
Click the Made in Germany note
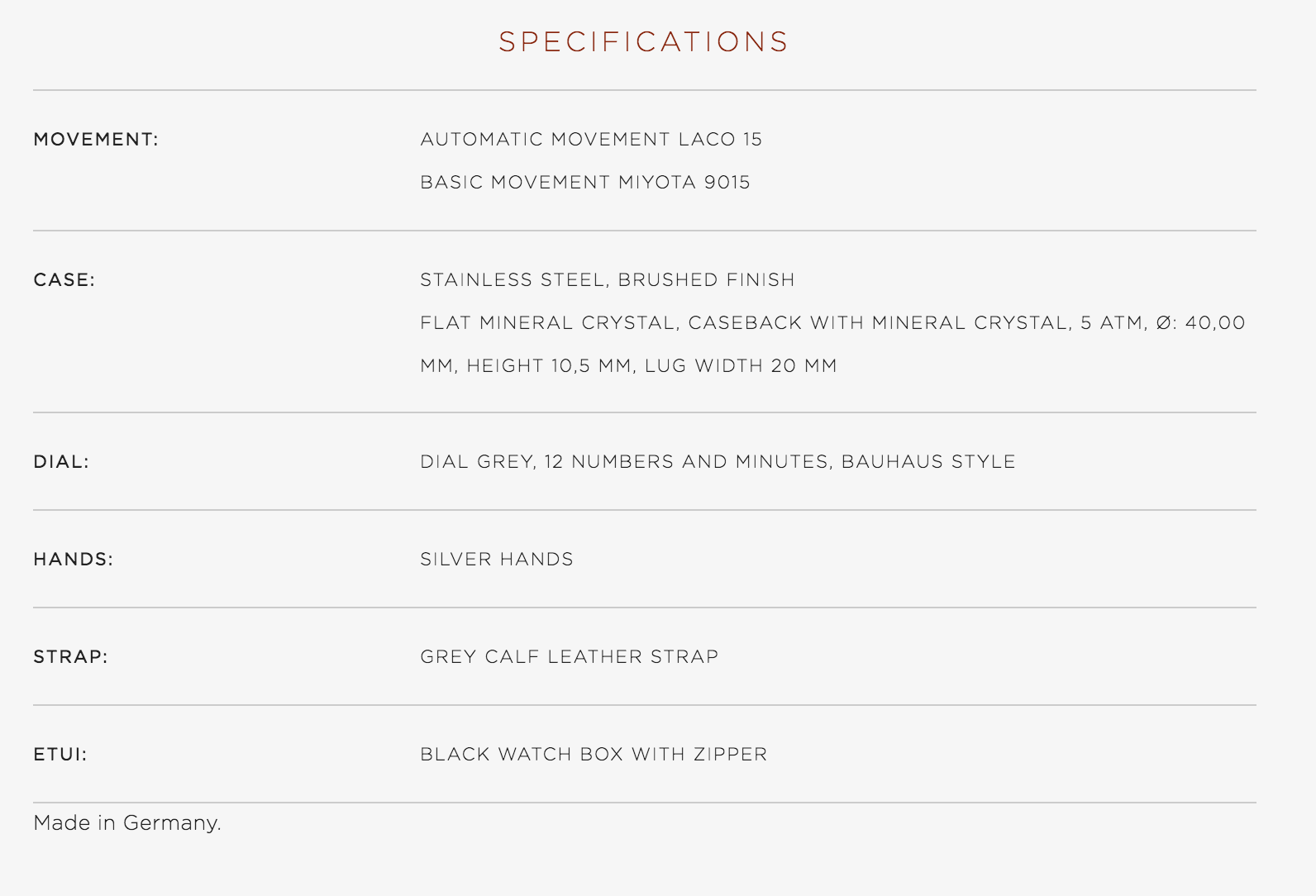(127, 823)
